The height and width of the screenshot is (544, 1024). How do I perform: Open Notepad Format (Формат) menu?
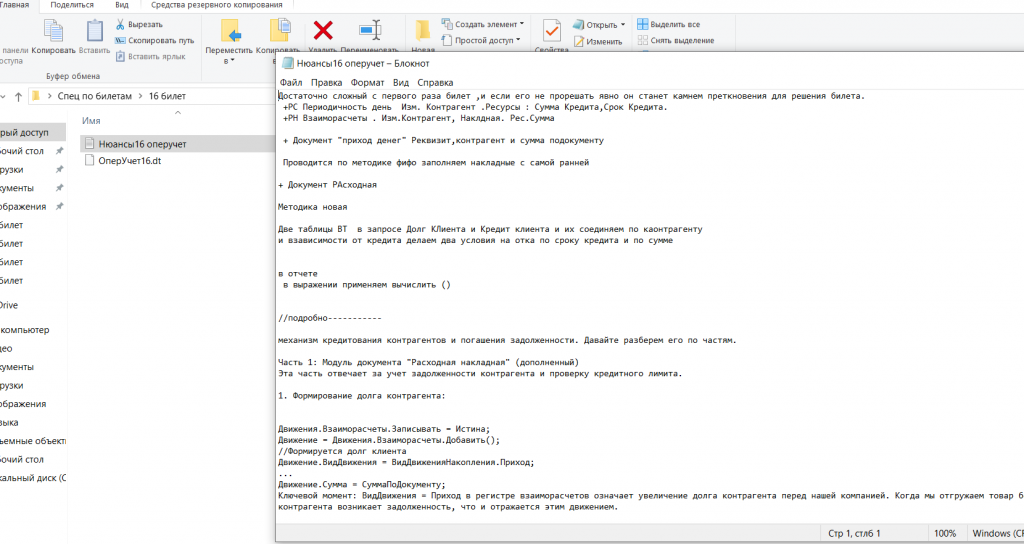[x=368, y=82]
